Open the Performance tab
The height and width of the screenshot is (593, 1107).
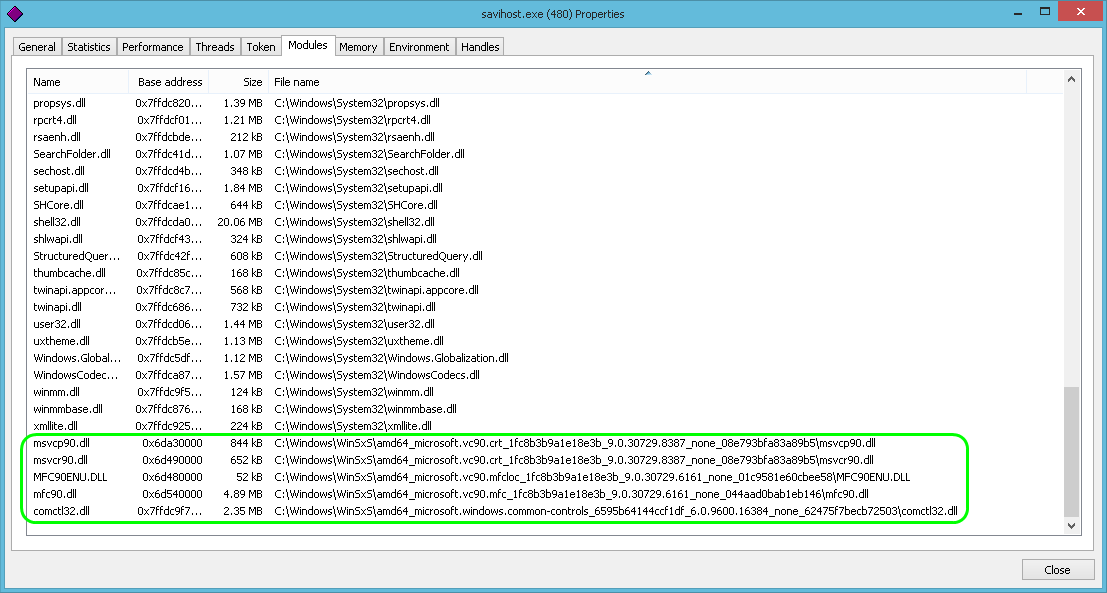tap(152, 47)
